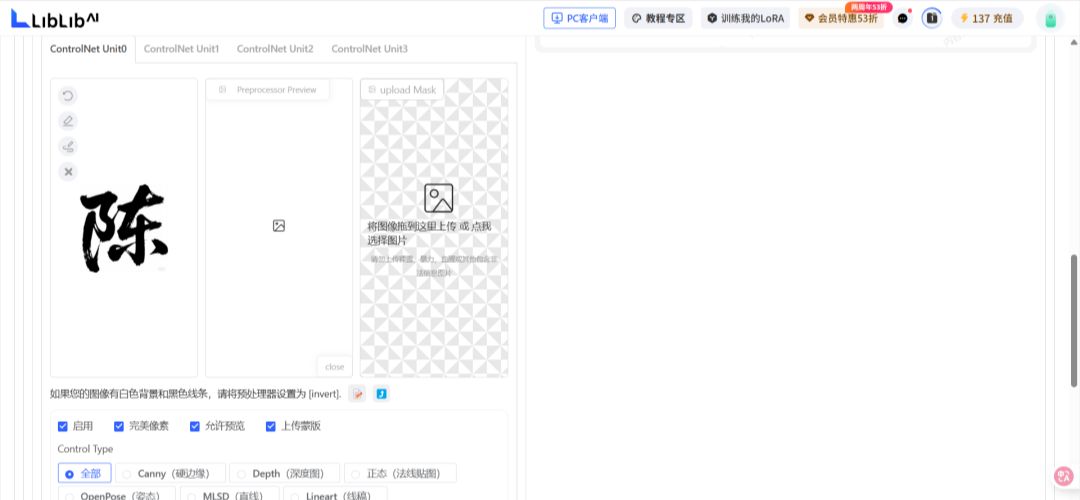Remove the uploaded image with the X icon
1080x500 pixels.
click(x=68, y=172)
